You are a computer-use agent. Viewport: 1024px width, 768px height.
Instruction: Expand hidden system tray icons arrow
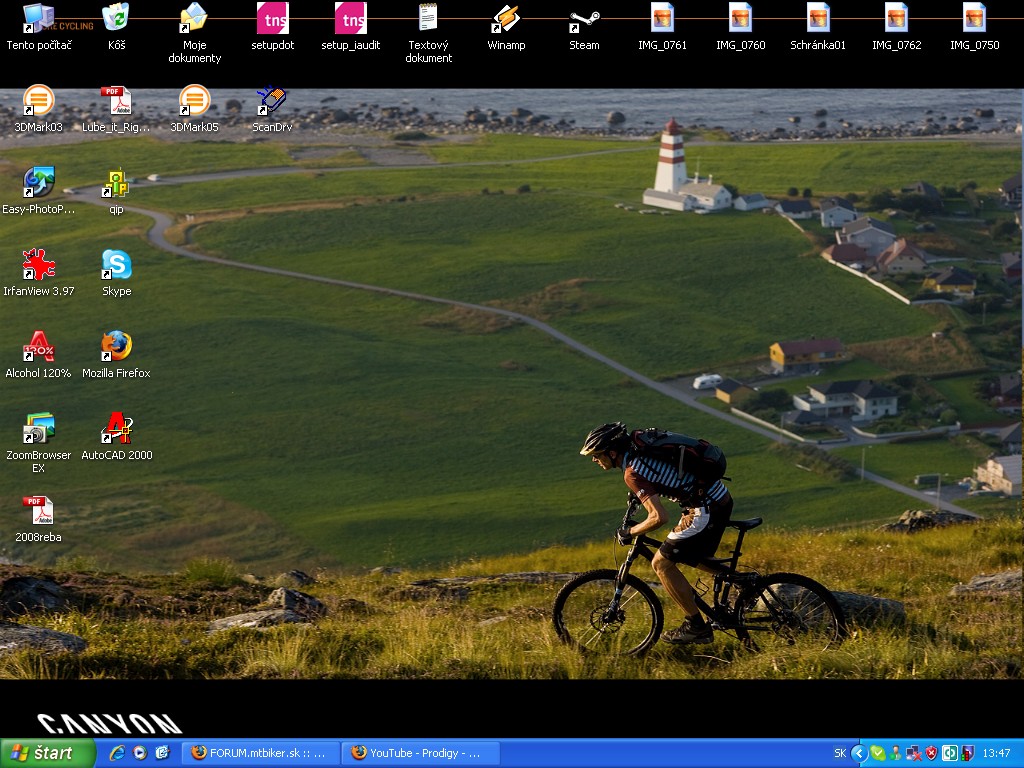pyautogui.click(x=858, y=753)
